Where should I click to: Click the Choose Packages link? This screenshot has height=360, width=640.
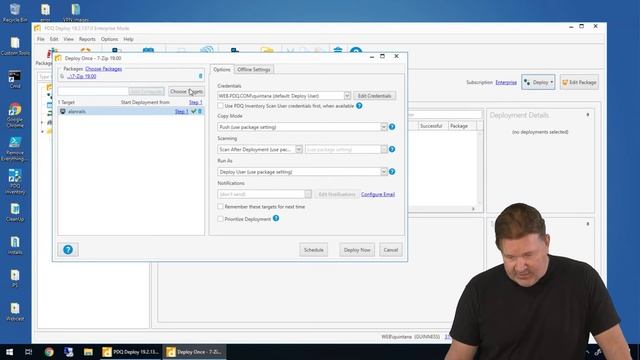point(104,69)
